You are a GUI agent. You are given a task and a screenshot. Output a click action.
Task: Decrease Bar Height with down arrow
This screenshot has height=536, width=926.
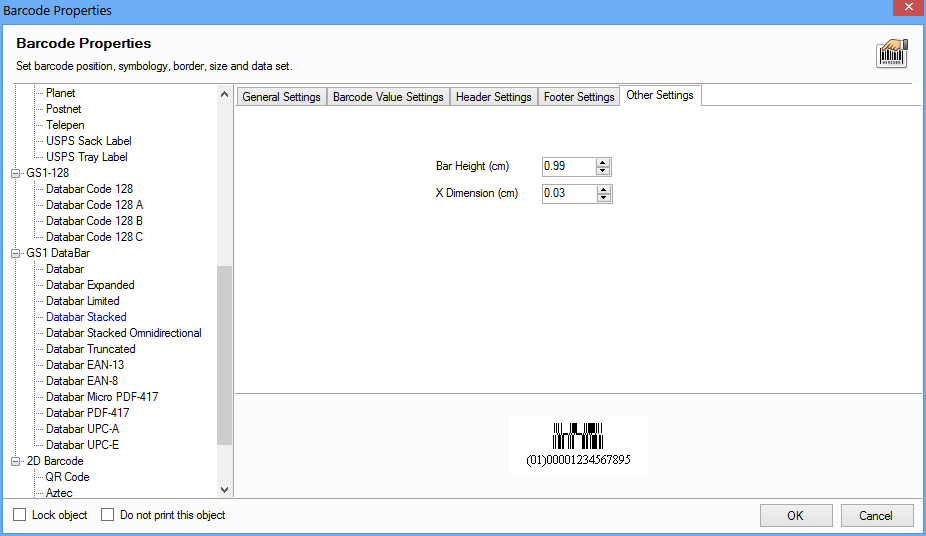(x=602, y=171)
